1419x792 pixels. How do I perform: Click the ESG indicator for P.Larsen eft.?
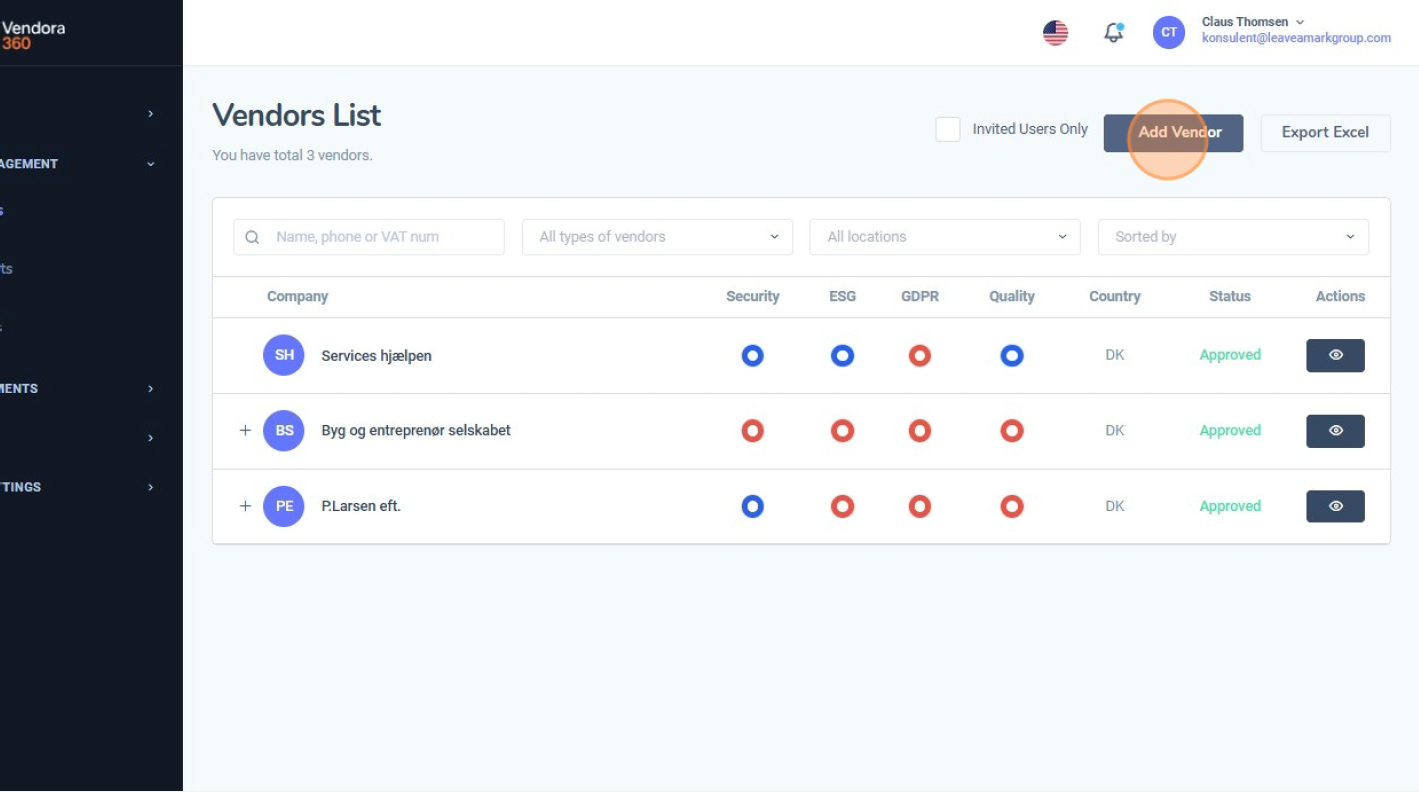tap(842, 506)
